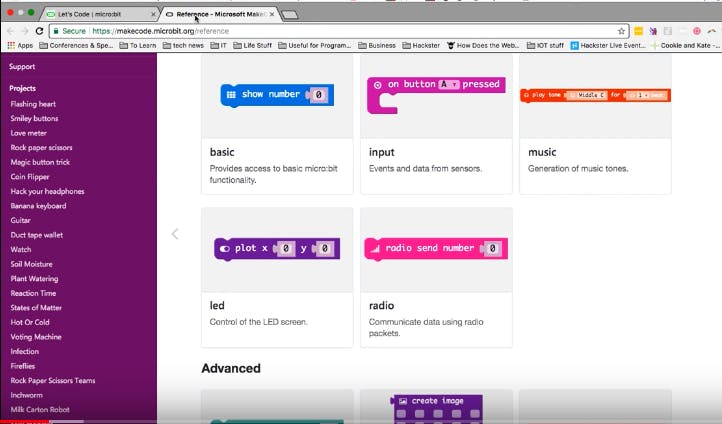Select the Reference - Microsoft MakeCode tab
722x424 pixels.
[x=220, y=14]
